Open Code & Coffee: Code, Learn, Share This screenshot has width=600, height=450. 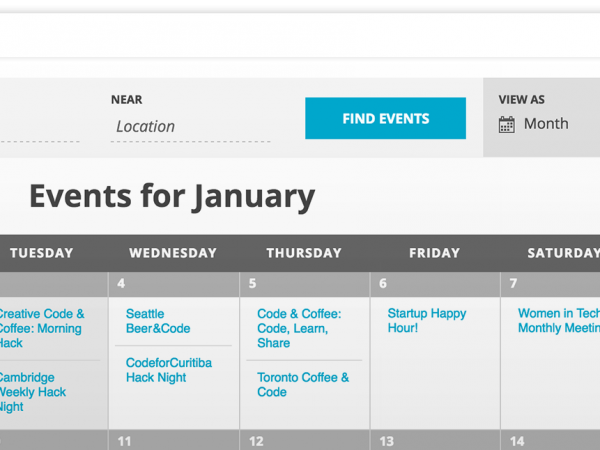click(299, 328)
